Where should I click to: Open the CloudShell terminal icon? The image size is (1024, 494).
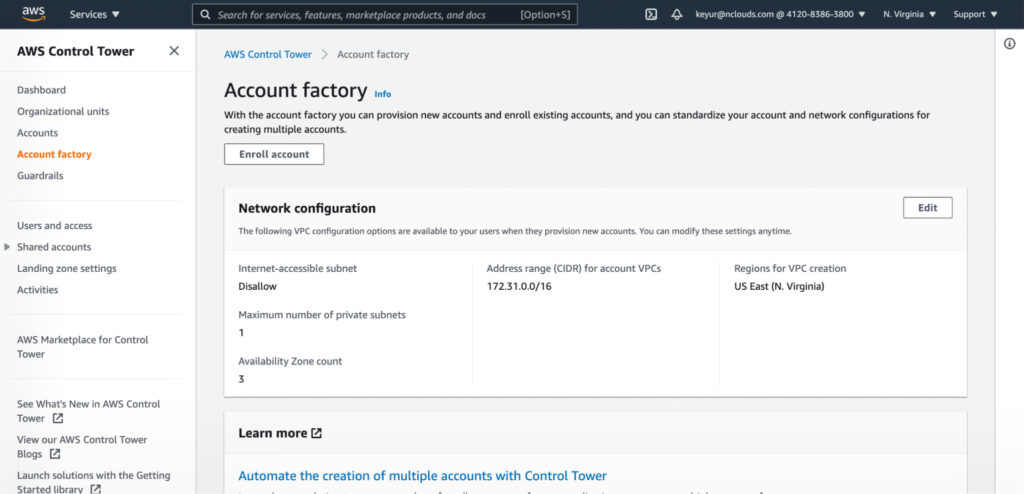(x=650, y=14)
